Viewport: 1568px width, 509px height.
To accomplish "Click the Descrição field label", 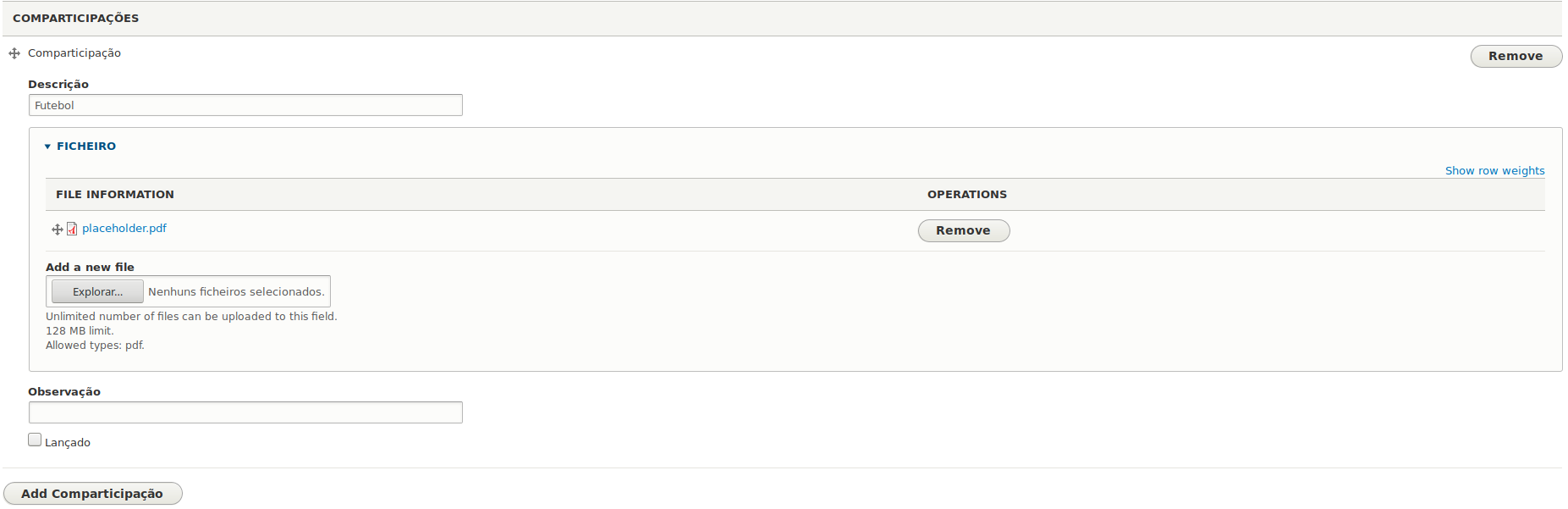I will coord(58,85).
